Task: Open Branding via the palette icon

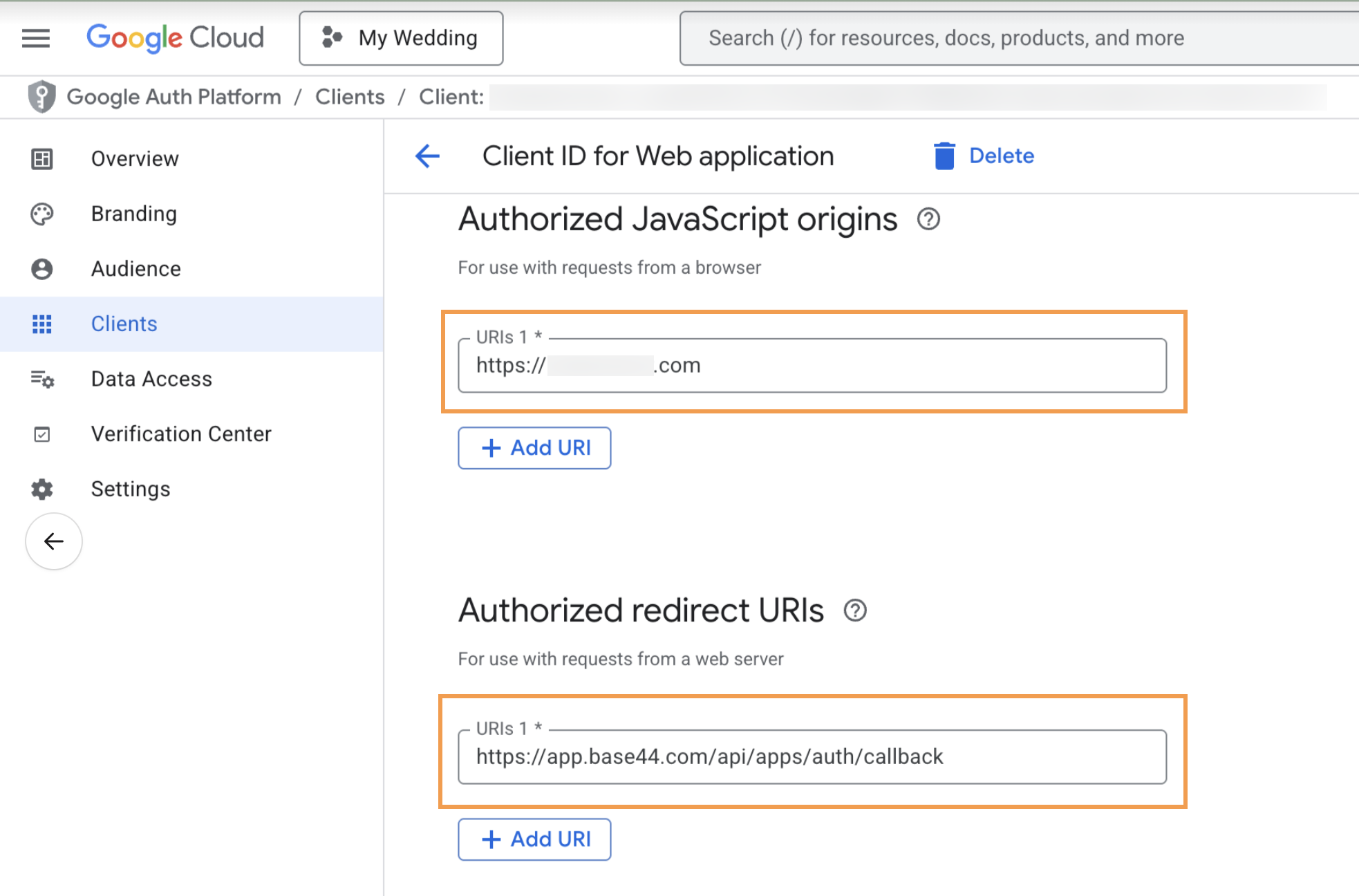Action: (42, 214)
